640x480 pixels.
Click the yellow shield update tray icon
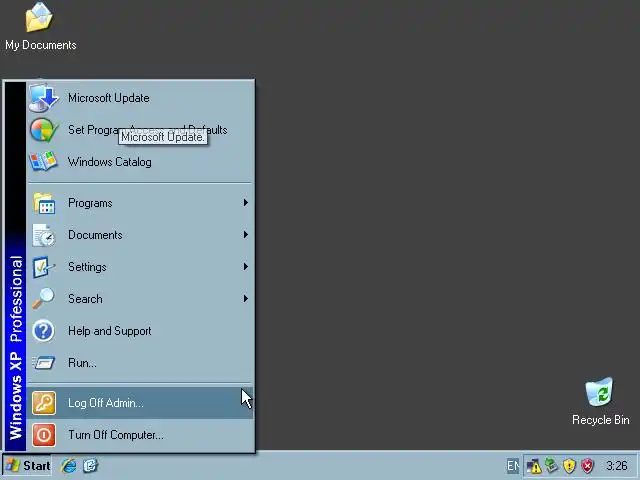569,466
